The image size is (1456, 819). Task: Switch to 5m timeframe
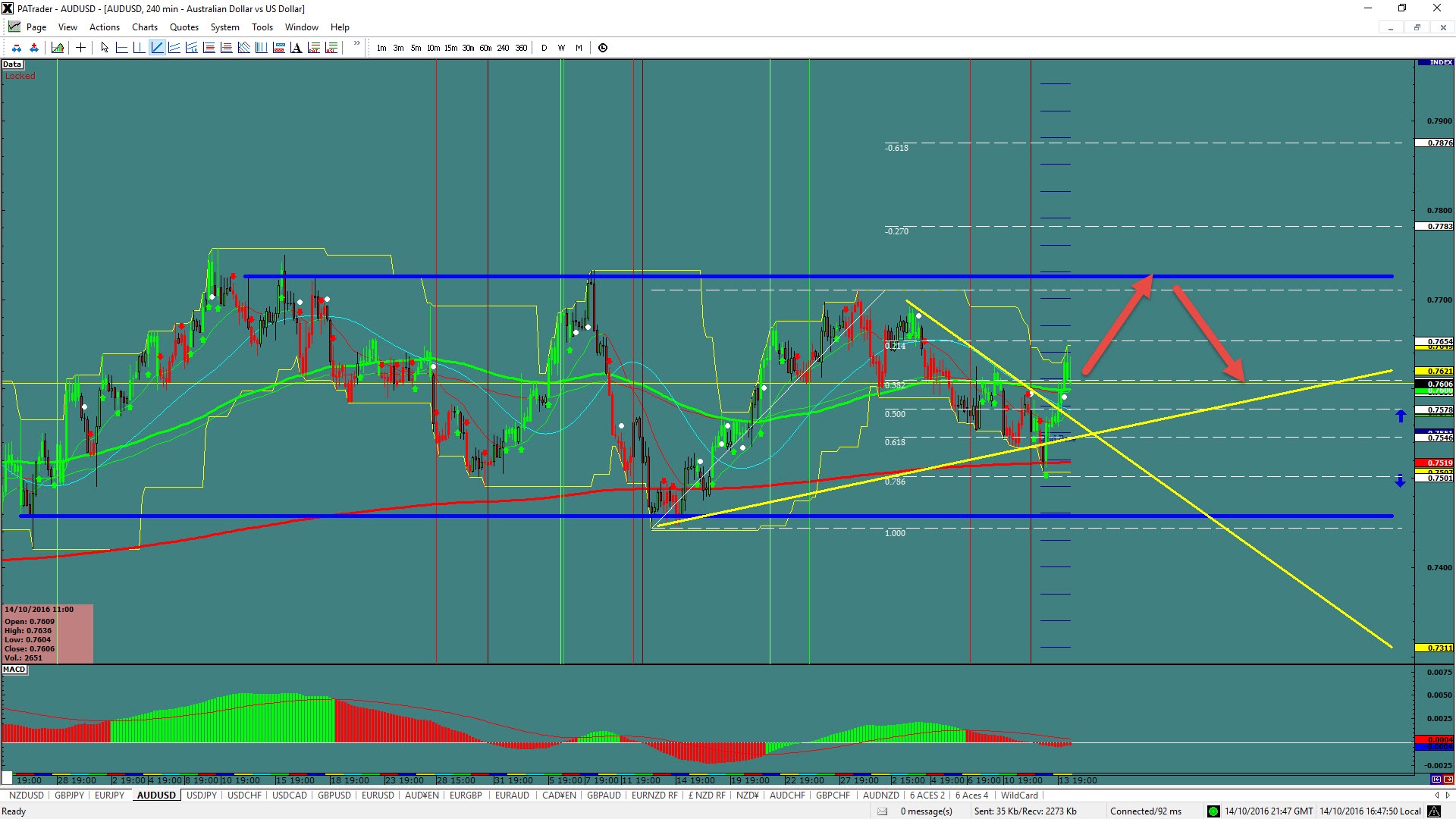[x=416, y=48]
